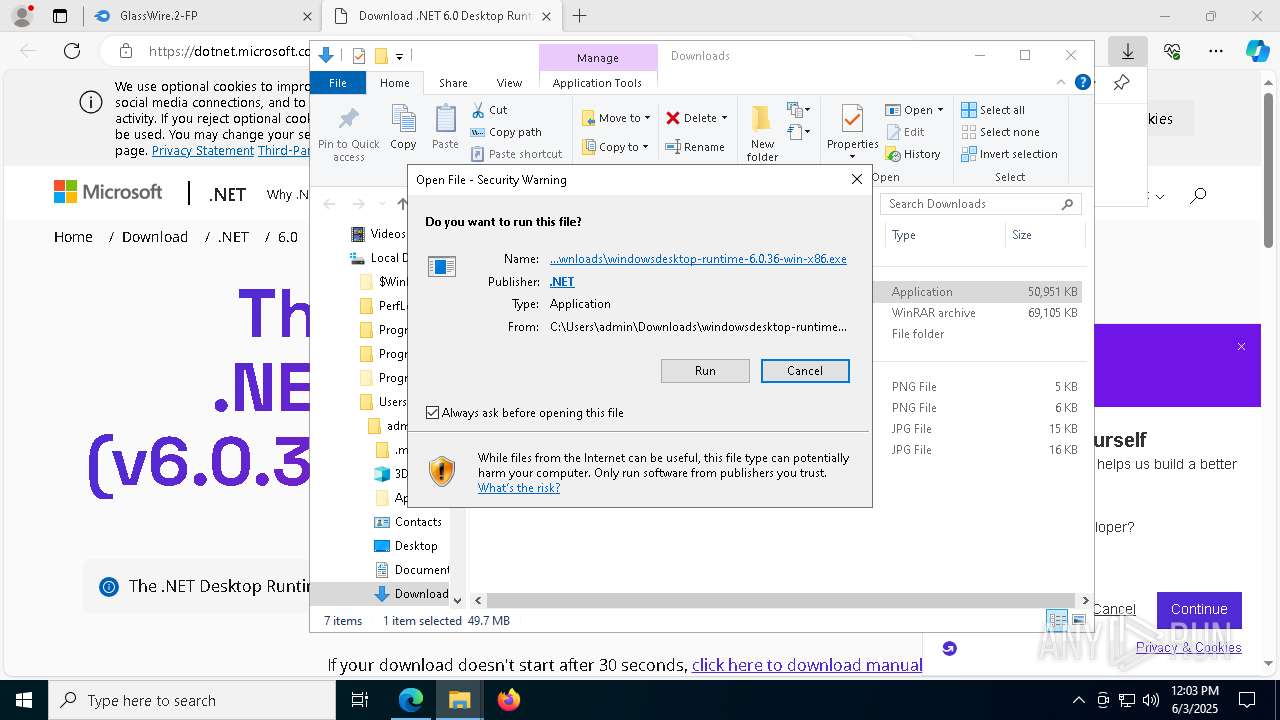The width and height of the screenshot is (1280, 720).
Task: Click the Rename button in ribbon
Action: 695,147
